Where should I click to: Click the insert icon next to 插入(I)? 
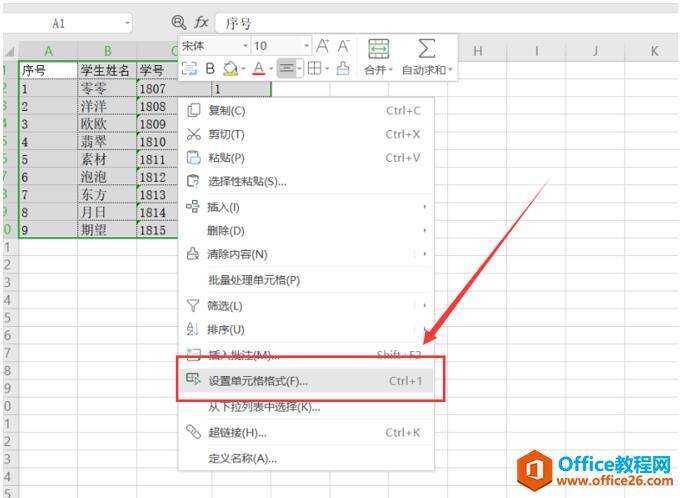pyautogui.click(x=193, y=206)
